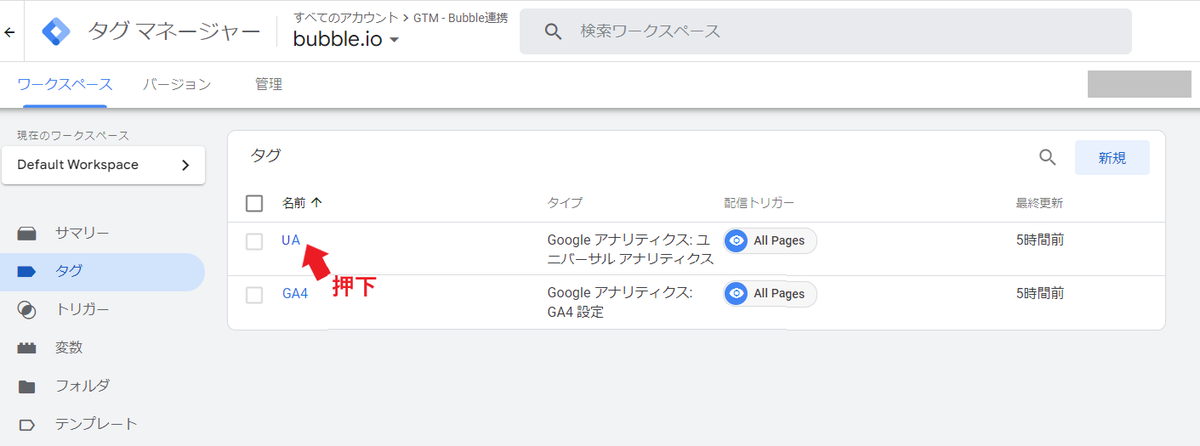Click All Pages trigger chip in GA4 row
This screenshot has height=446, width=1200.
pyautogui.click(x=770, y=294)
